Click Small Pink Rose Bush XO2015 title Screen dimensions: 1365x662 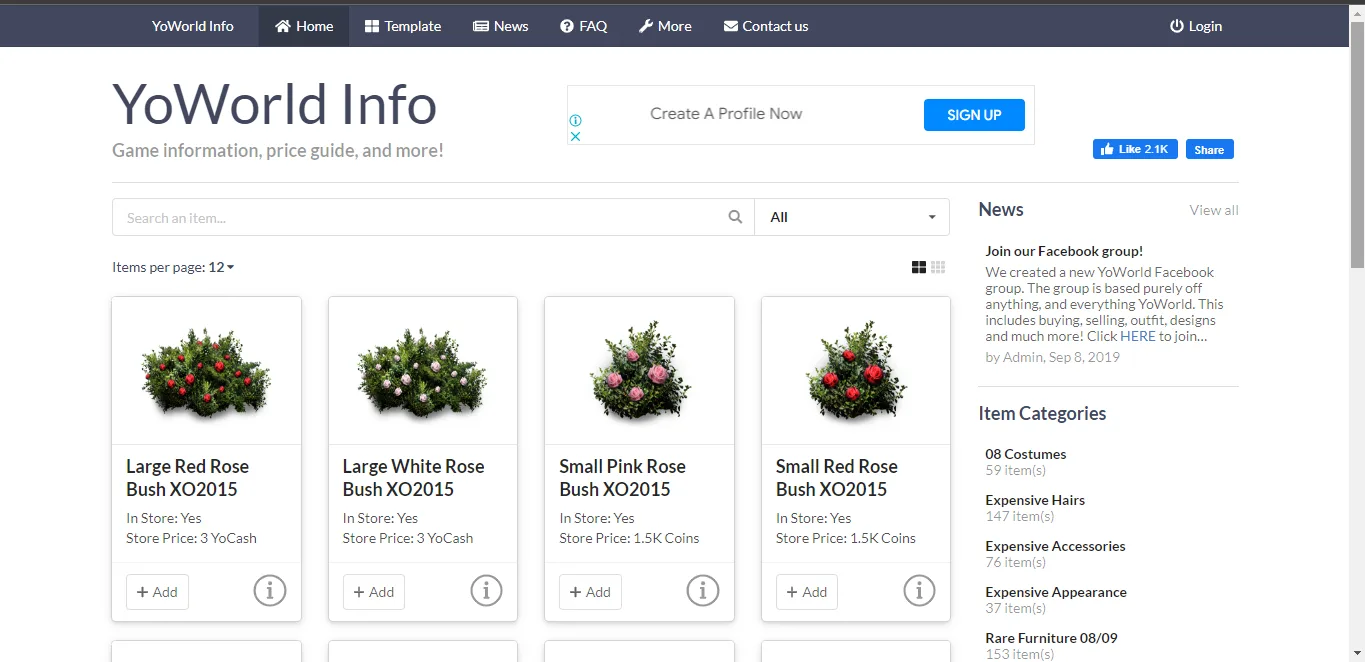coord(622,478)
